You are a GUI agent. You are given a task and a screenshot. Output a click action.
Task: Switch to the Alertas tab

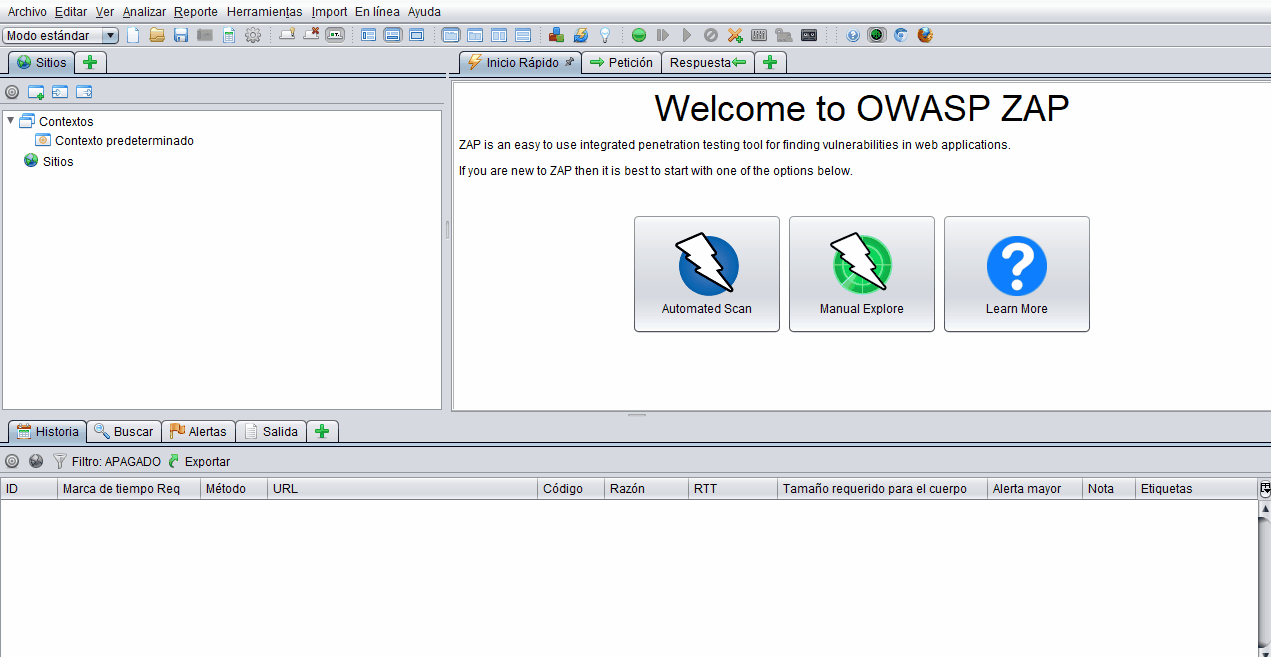198,431
